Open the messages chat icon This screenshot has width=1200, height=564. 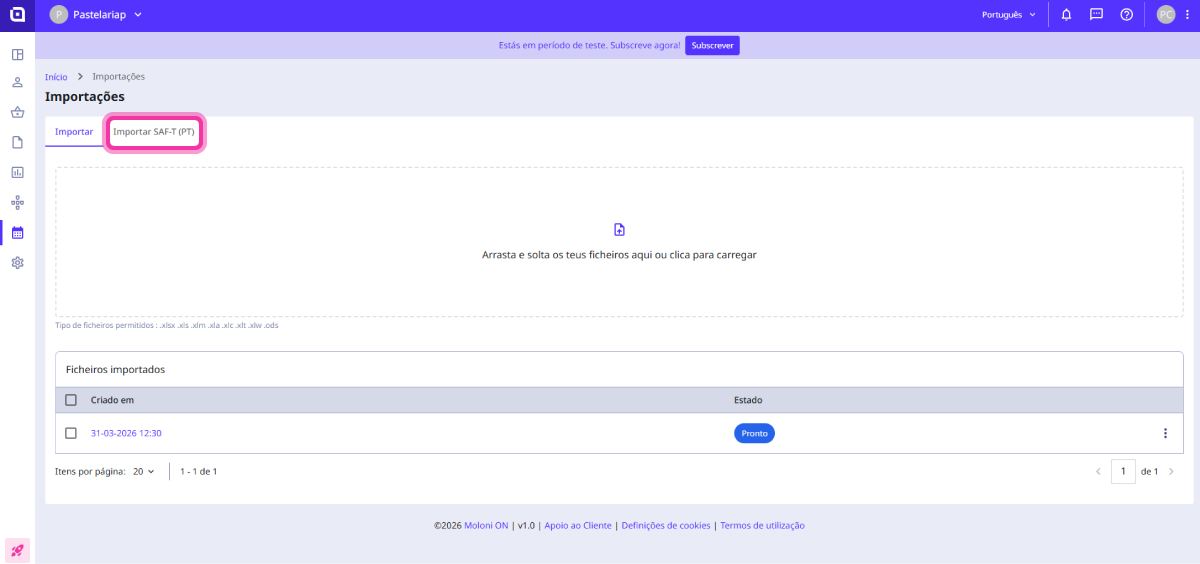(1096, 15)
